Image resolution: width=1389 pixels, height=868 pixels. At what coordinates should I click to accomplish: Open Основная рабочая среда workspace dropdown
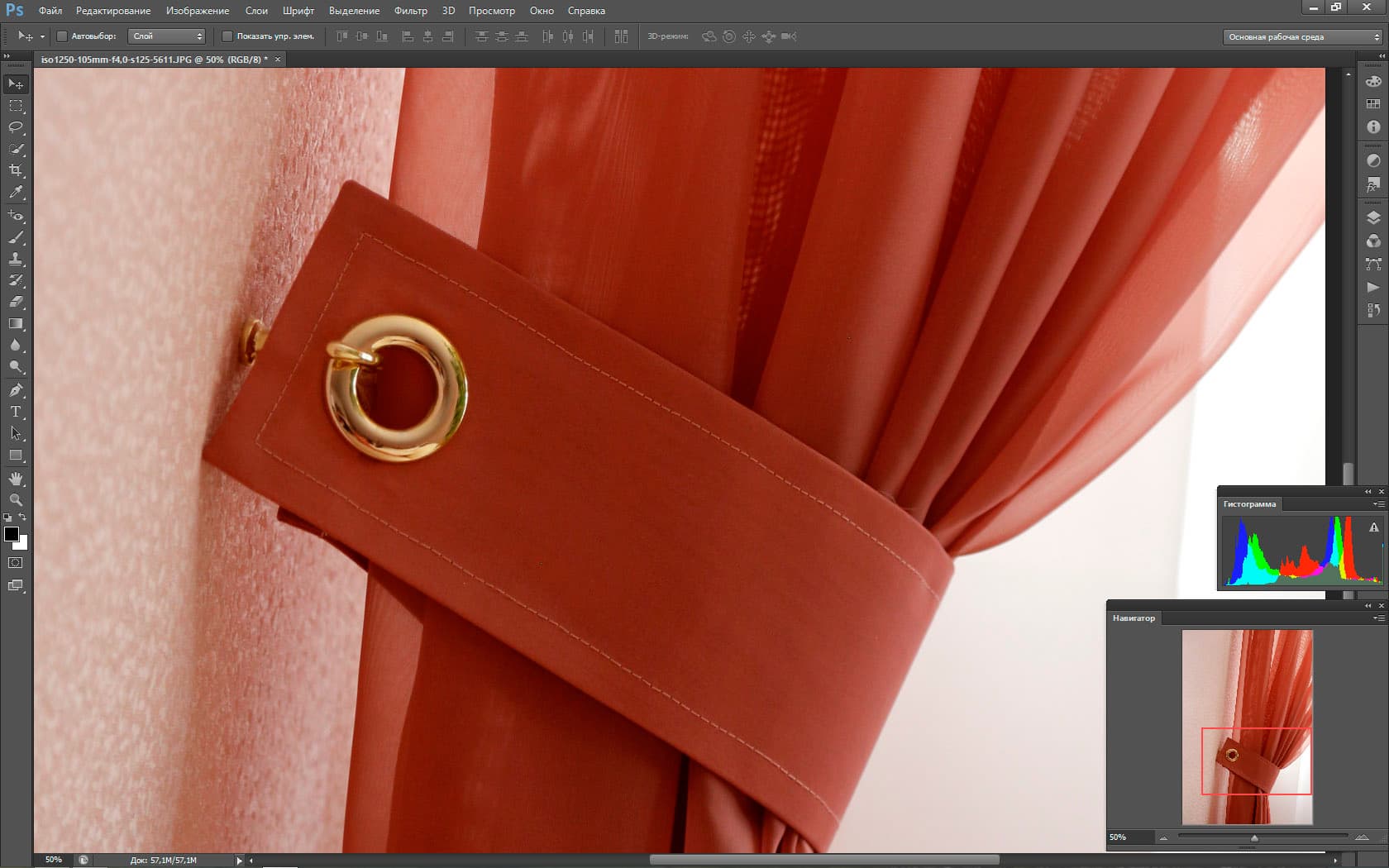coord(1302,37)
